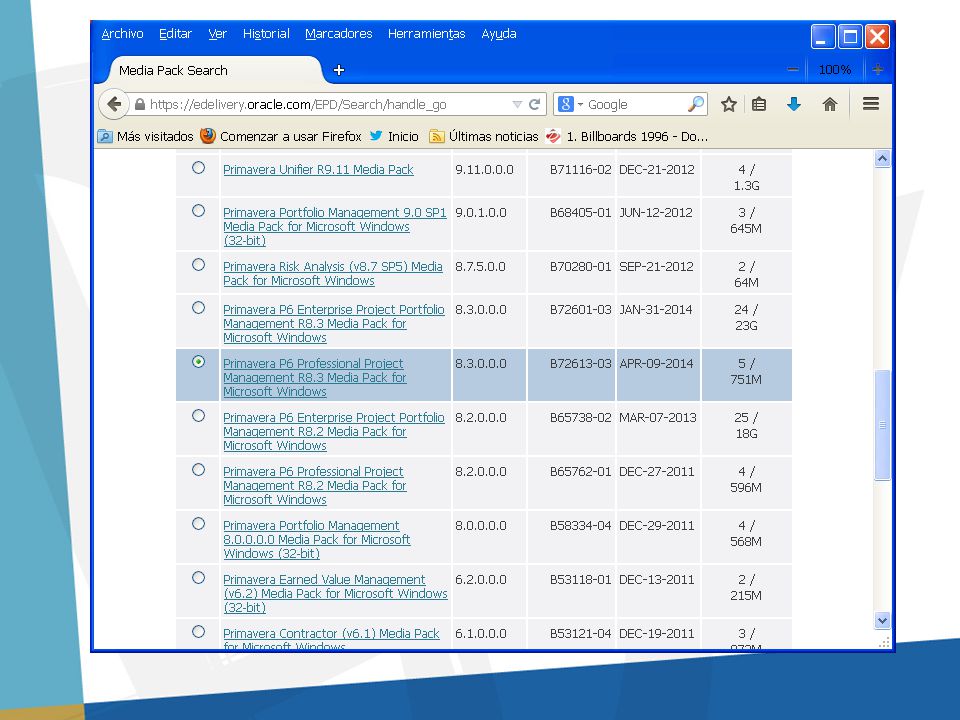Go to the home page icon
Image resolution: width=960 pixels, height=720 pixels.
pyautogui.click(x=830, y=104)
